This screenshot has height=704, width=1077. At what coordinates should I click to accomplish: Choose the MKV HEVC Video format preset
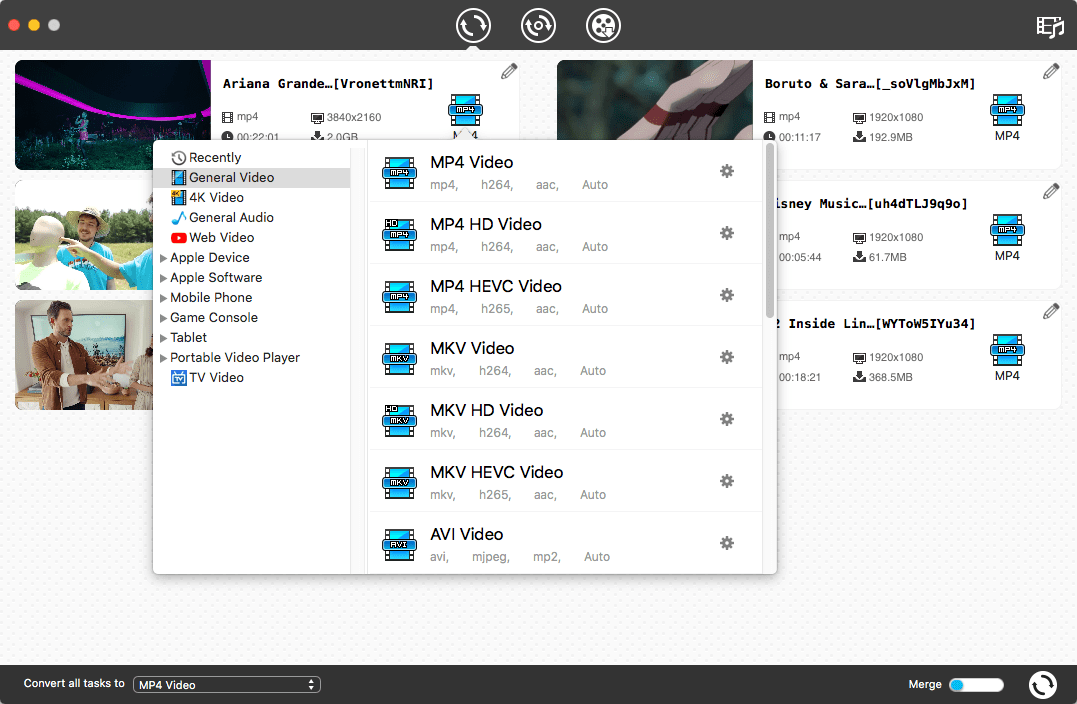coord(565,481)
